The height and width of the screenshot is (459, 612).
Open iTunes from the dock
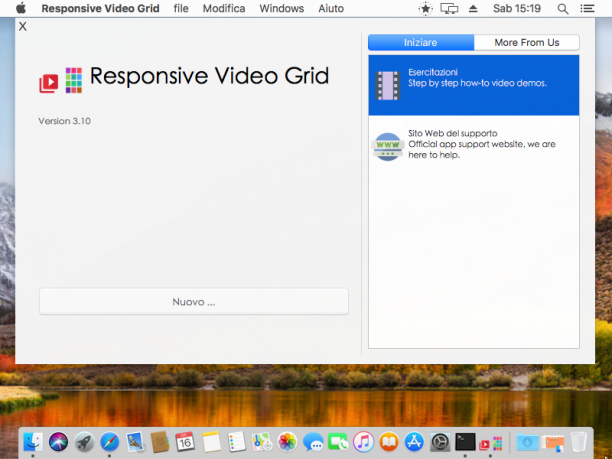tap(363, 442)
